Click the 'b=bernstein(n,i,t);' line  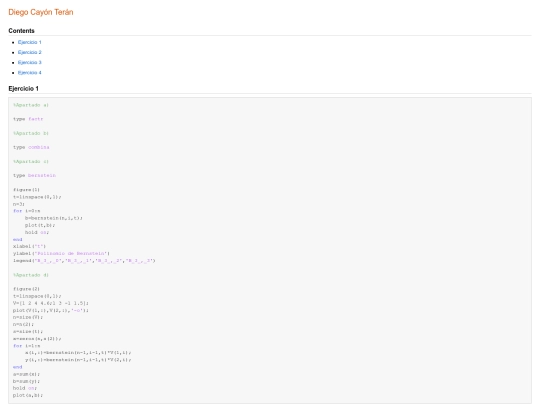pyautogui.click(x=53, y=218)
